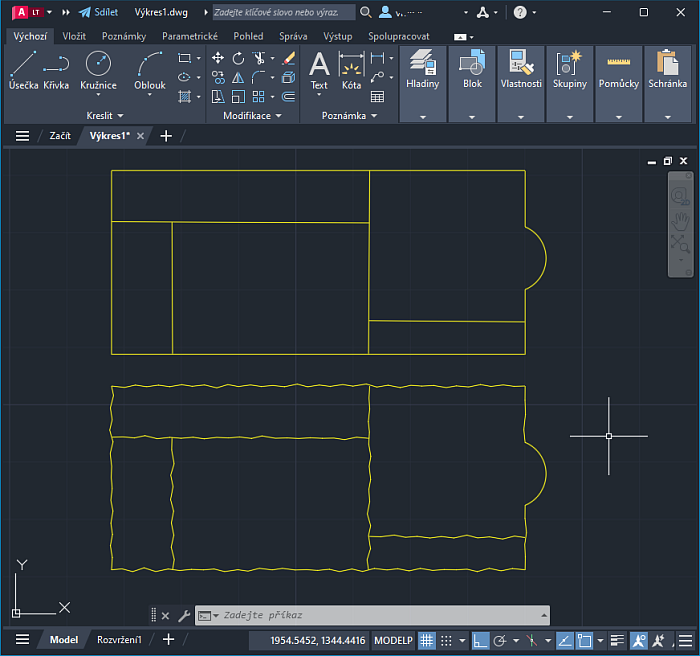The width and height of the screenshot is (700, 656).
Task: Switch to the Poznámky ribbon tab
Action: pos(124,37)
